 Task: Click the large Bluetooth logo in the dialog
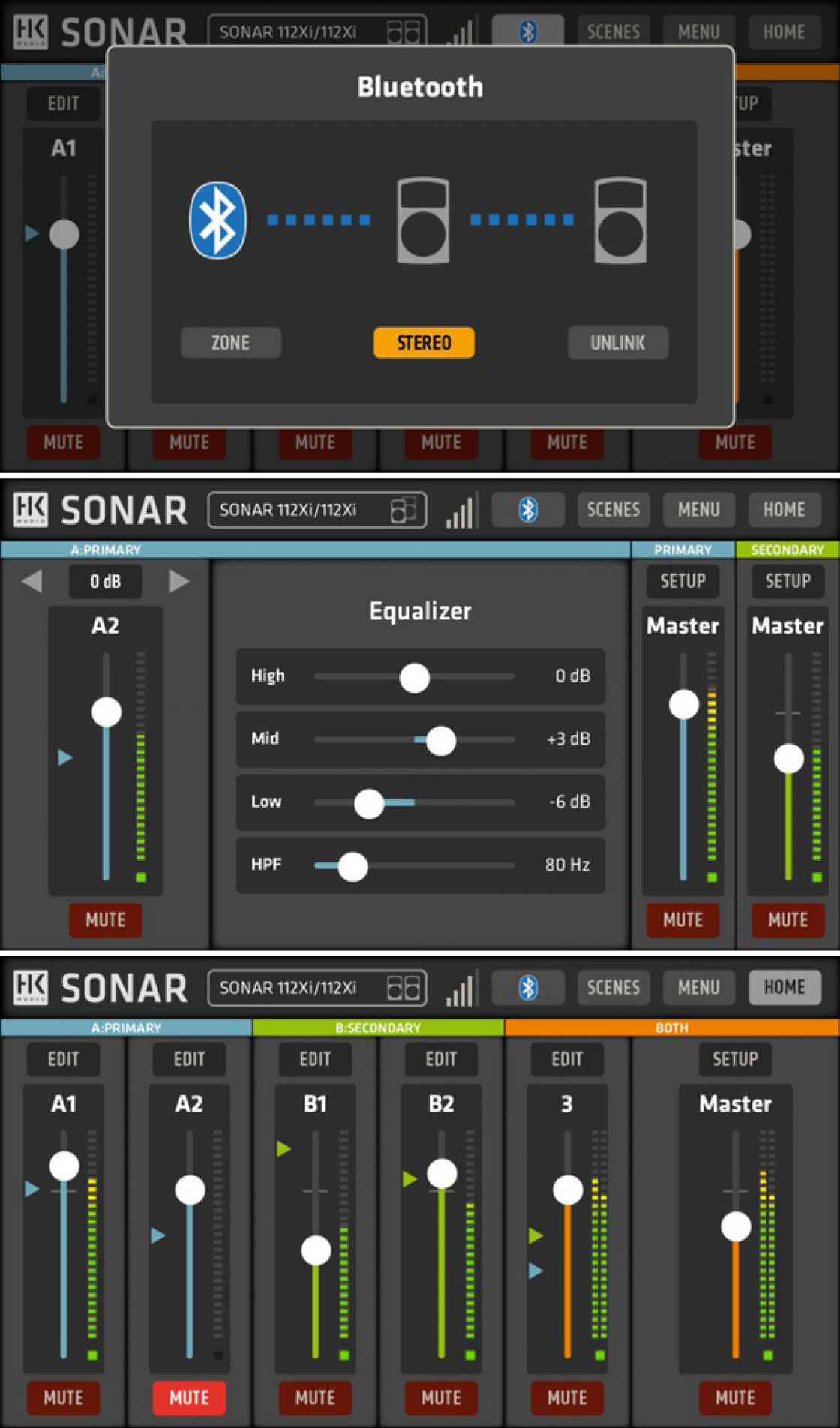tap(217, 220)
